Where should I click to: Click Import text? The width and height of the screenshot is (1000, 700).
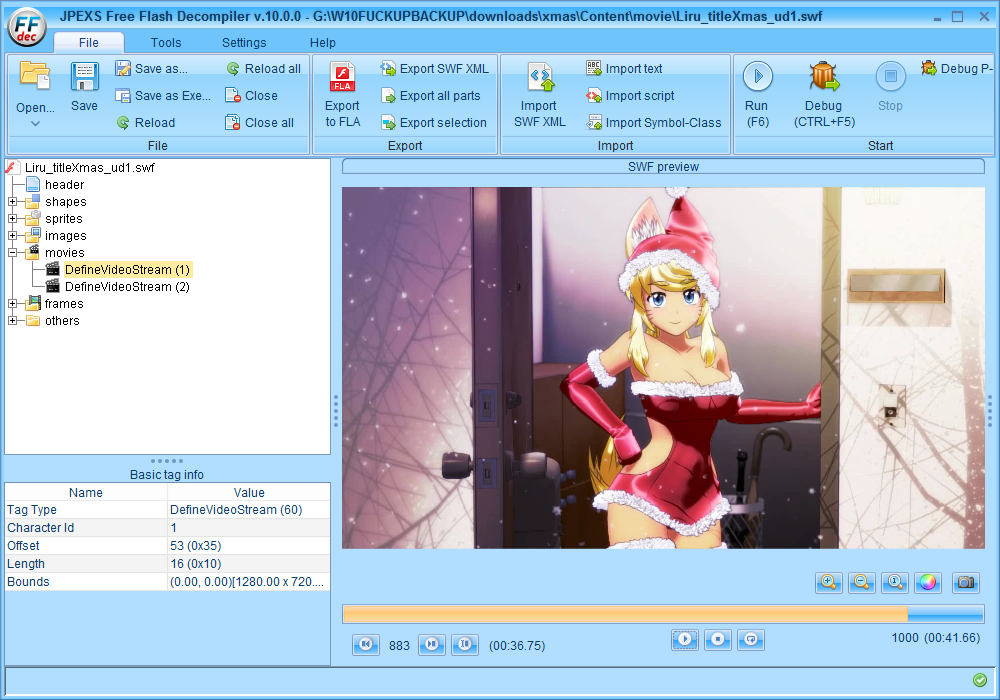624,69
